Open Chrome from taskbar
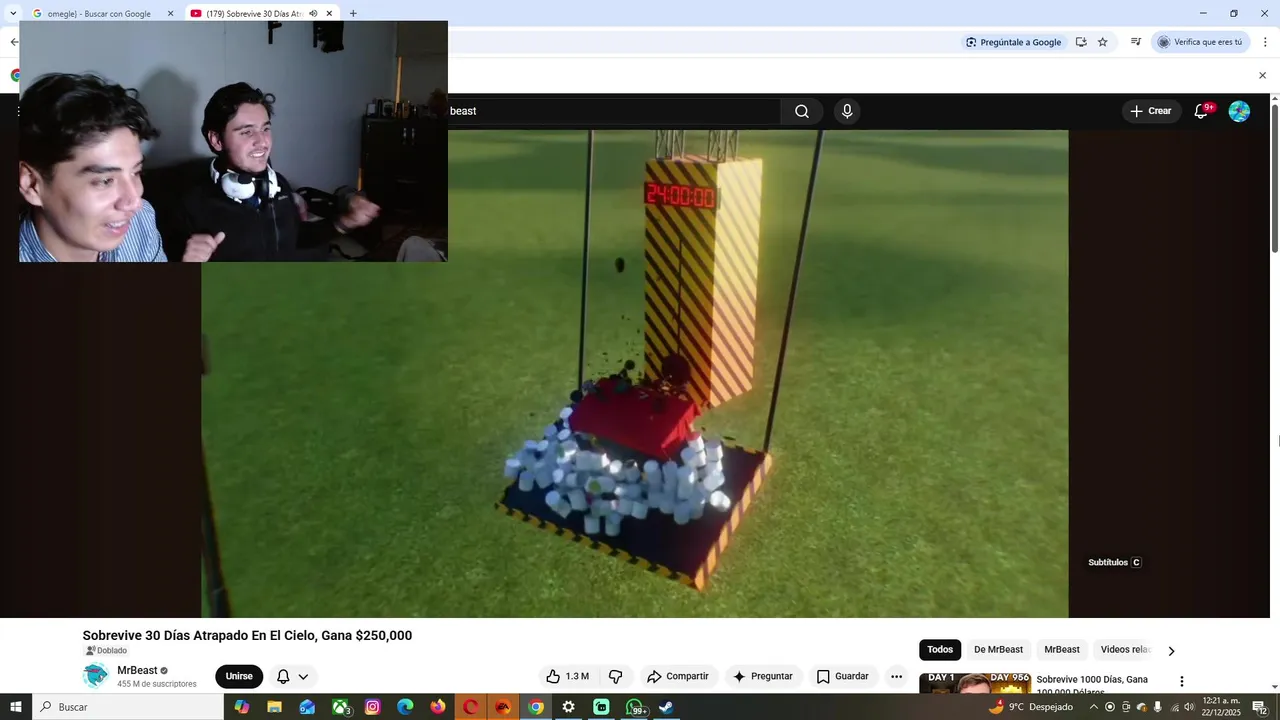Screen dimensions: 1280x720 click(x=536, y=707)
